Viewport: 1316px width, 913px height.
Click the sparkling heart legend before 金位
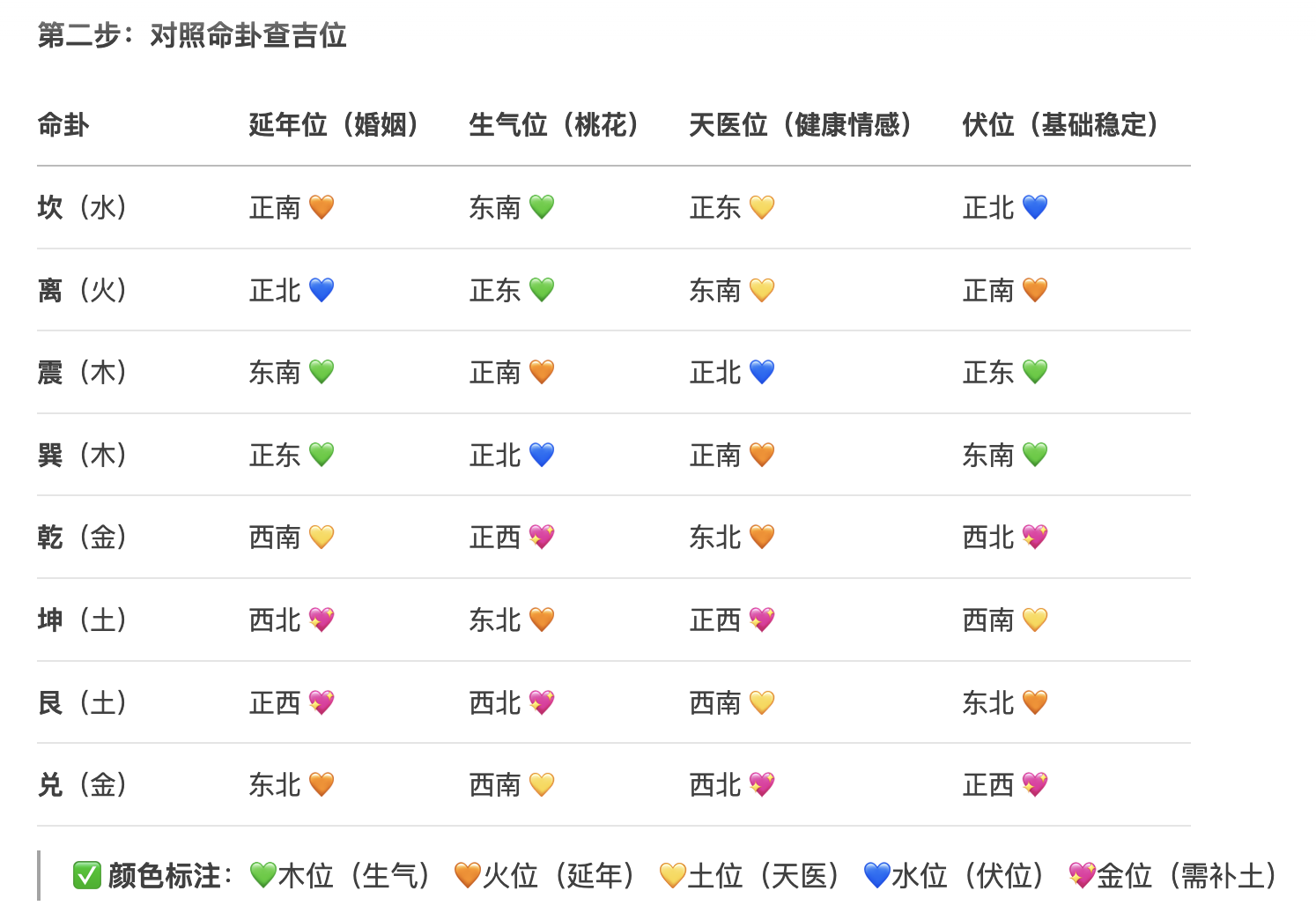pyautogui.click(x=1082, y=875)
